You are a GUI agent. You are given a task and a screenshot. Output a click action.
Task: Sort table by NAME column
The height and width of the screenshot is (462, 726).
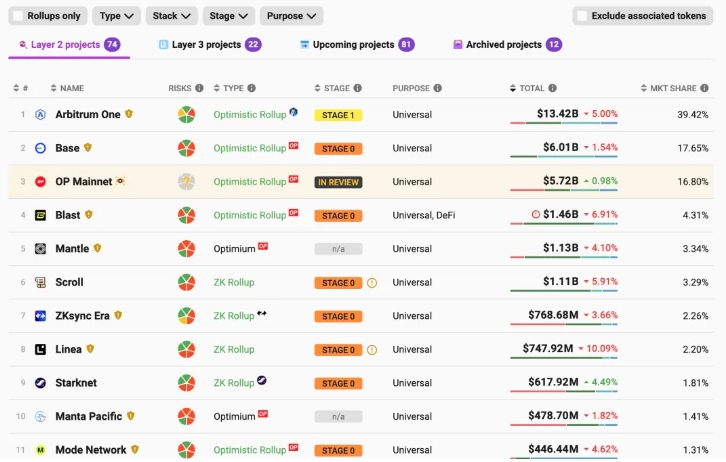[67, 88]
